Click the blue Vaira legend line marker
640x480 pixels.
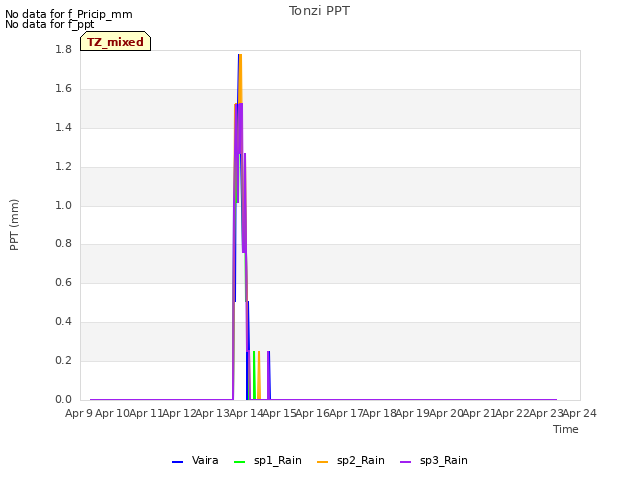(178, 462)
